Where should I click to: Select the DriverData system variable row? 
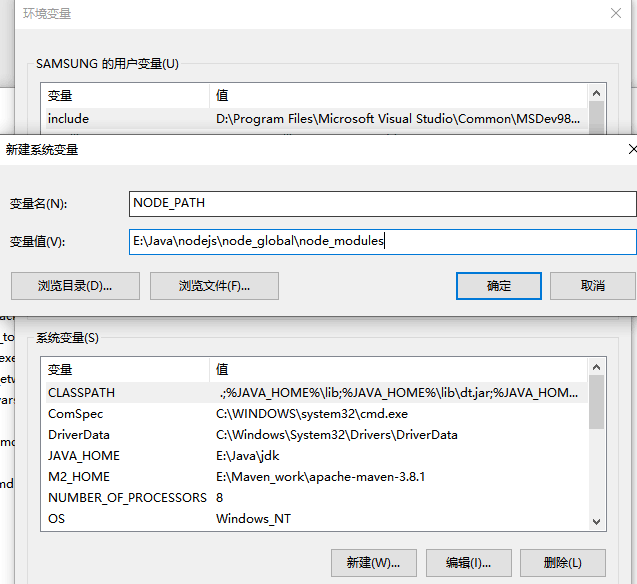(316, 435)
